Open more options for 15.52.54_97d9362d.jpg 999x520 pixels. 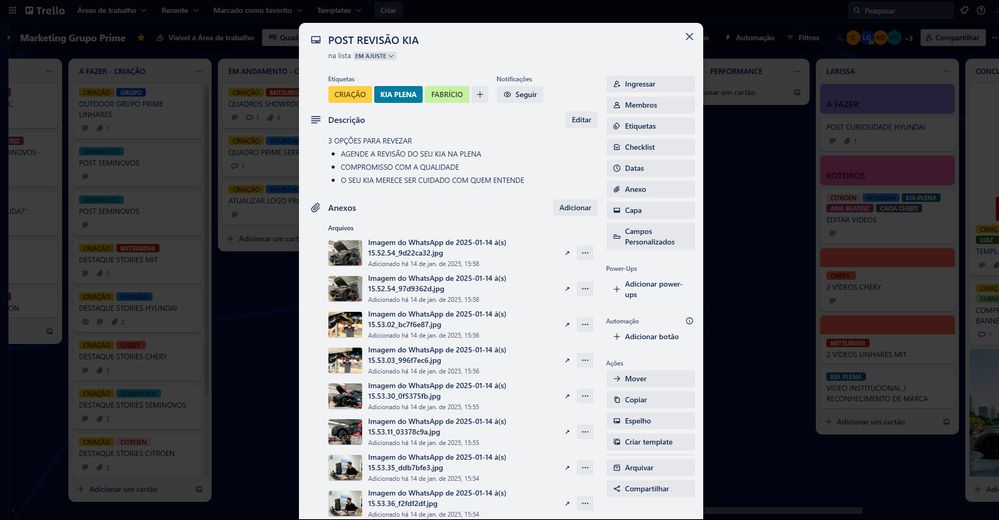(585, 289)
